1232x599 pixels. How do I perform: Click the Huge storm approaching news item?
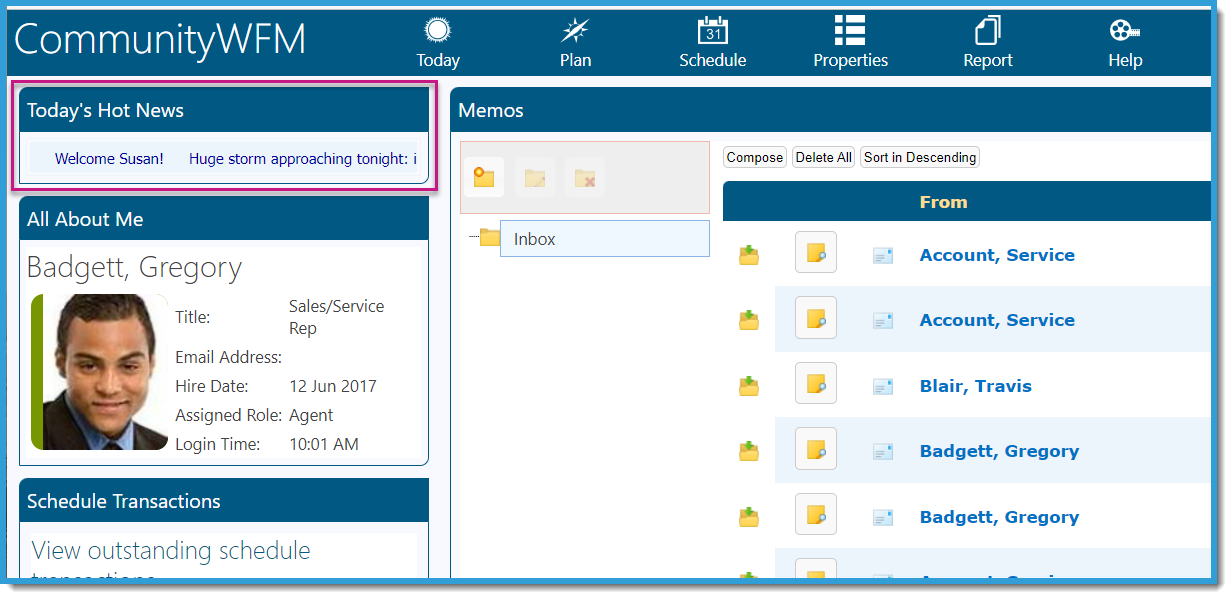click(x=302, y=159)
